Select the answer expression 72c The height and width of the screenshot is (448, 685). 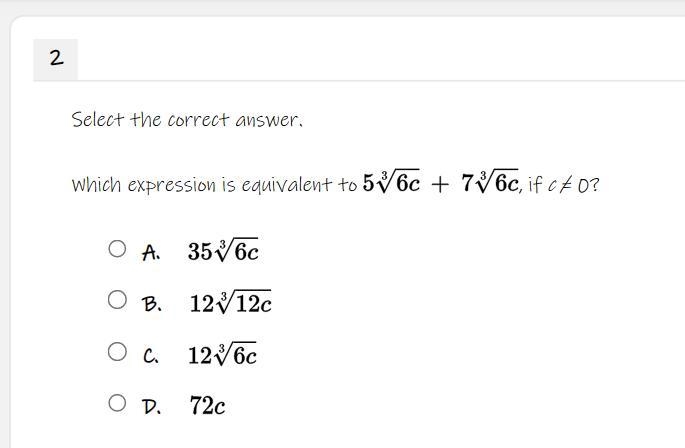208,406
